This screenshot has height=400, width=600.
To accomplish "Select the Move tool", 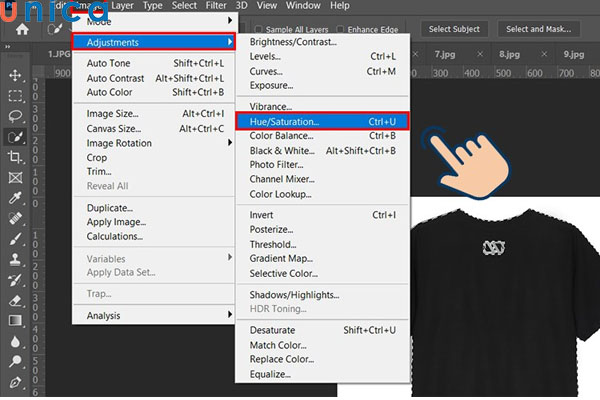I will (x=15, y=76).
